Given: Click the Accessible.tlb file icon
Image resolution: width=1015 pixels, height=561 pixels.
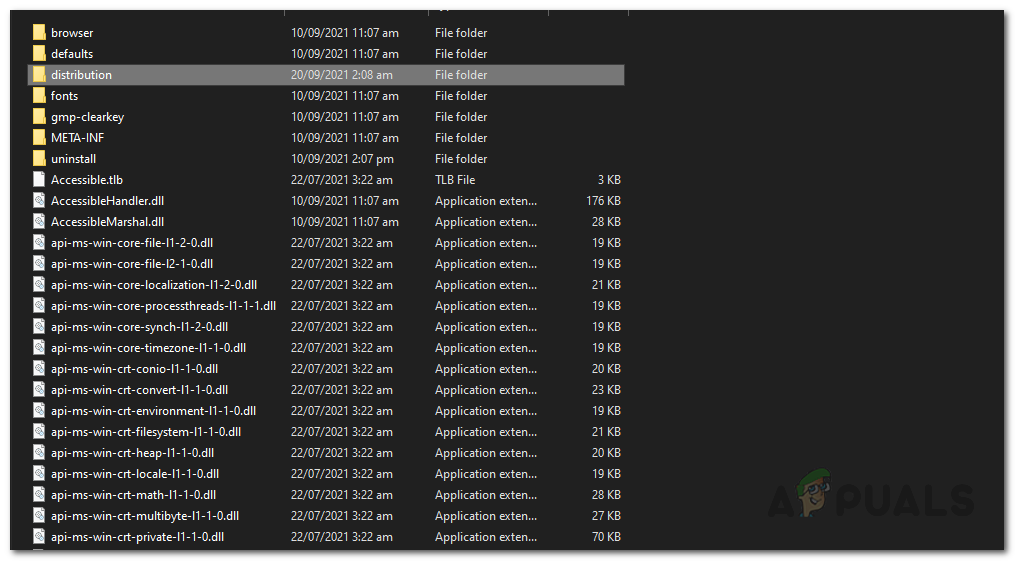Looking at the screenshot, I should click(x=39, y=180).
